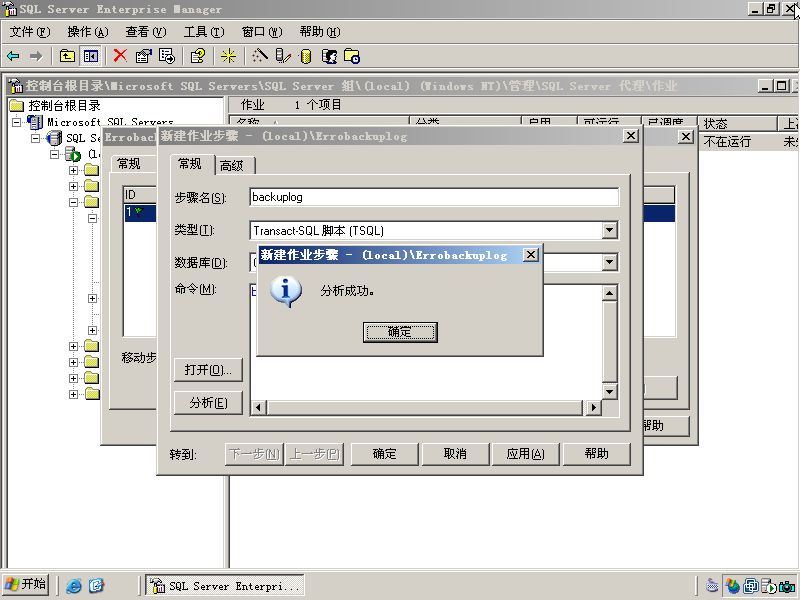Click the 应用(A) button
800x600 pixels.
pos(526,454)
